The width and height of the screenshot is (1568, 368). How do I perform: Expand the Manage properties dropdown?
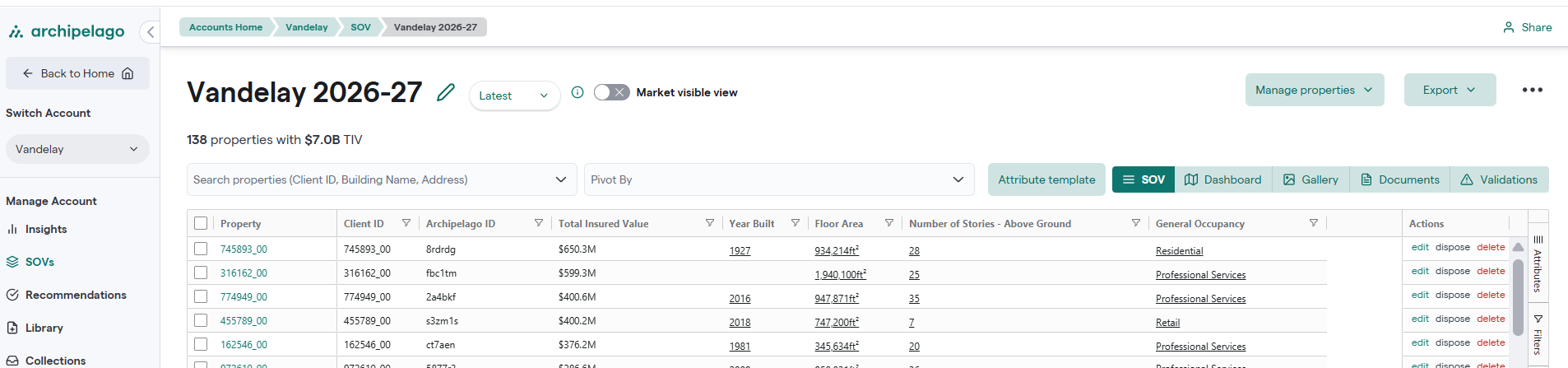click(1314, 90)
